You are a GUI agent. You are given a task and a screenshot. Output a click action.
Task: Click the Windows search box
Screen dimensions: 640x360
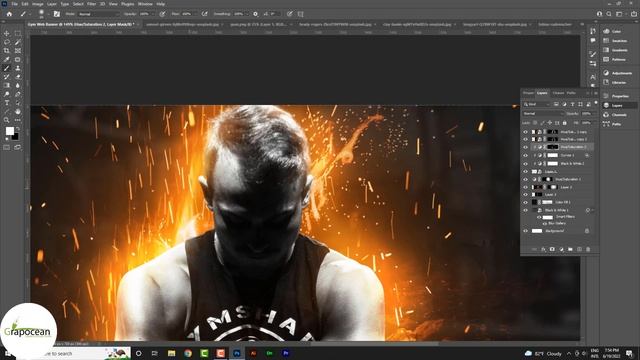pos(73,353)
